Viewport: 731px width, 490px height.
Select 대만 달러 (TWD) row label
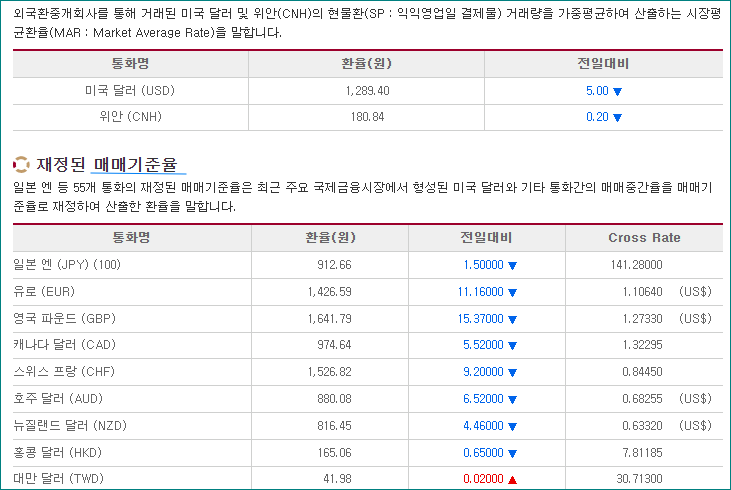(58, 478)
